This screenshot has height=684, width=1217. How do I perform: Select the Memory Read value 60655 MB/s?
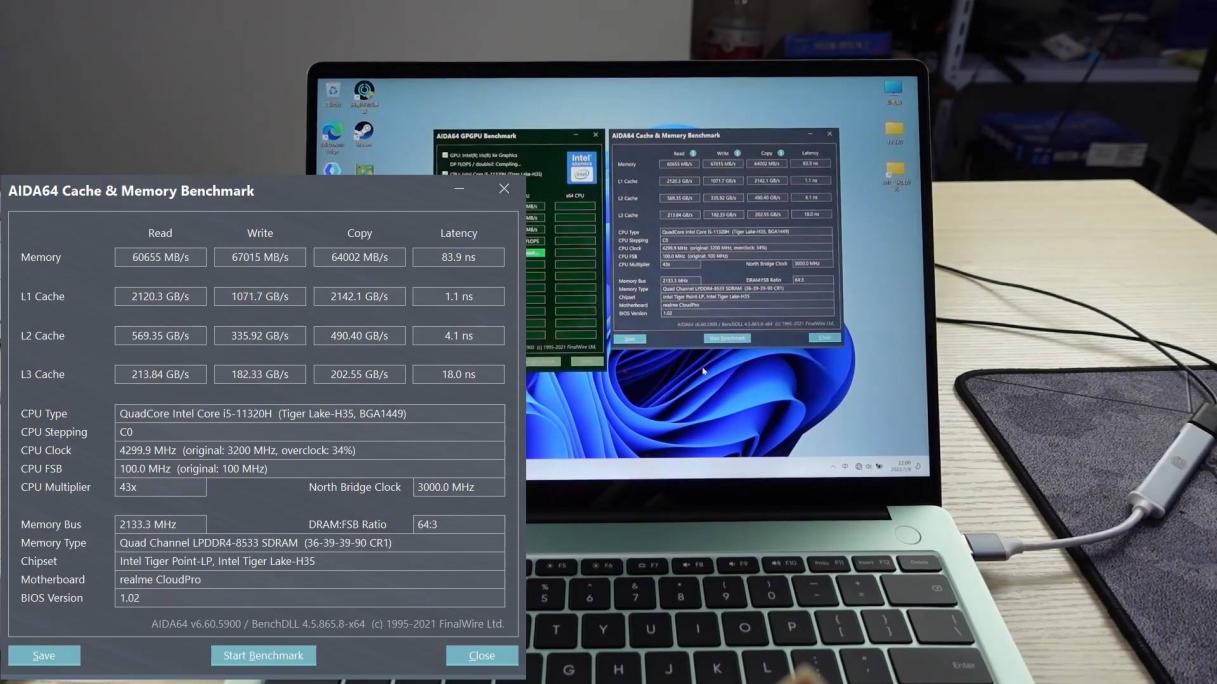pos(160,257)
